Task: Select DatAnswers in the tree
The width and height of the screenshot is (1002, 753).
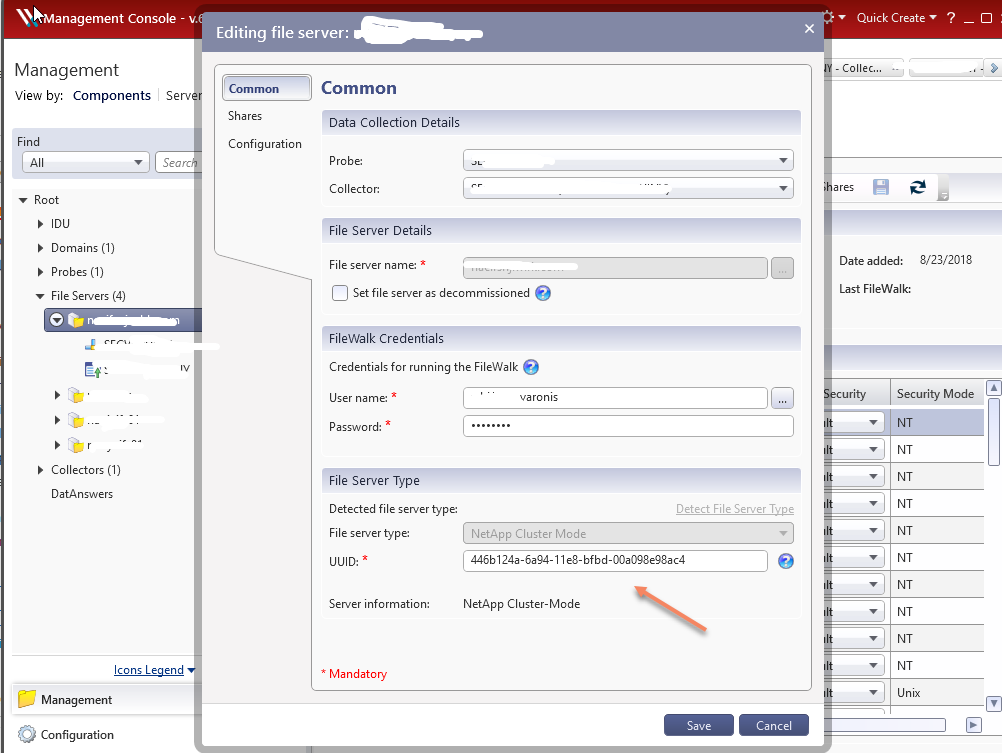Action: (82, 494)
